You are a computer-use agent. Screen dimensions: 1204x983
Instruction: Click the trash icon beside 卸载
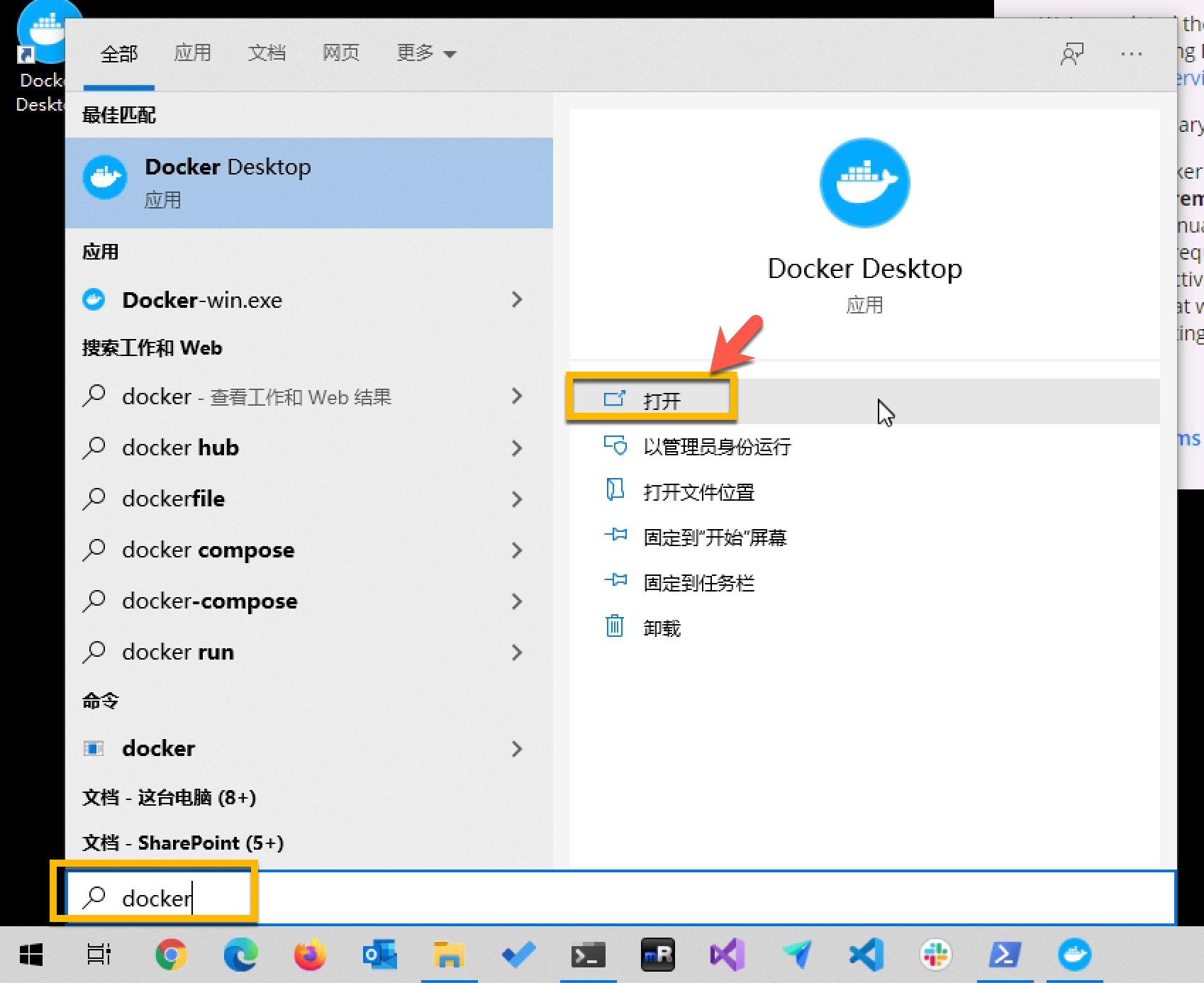coord(615,627)
